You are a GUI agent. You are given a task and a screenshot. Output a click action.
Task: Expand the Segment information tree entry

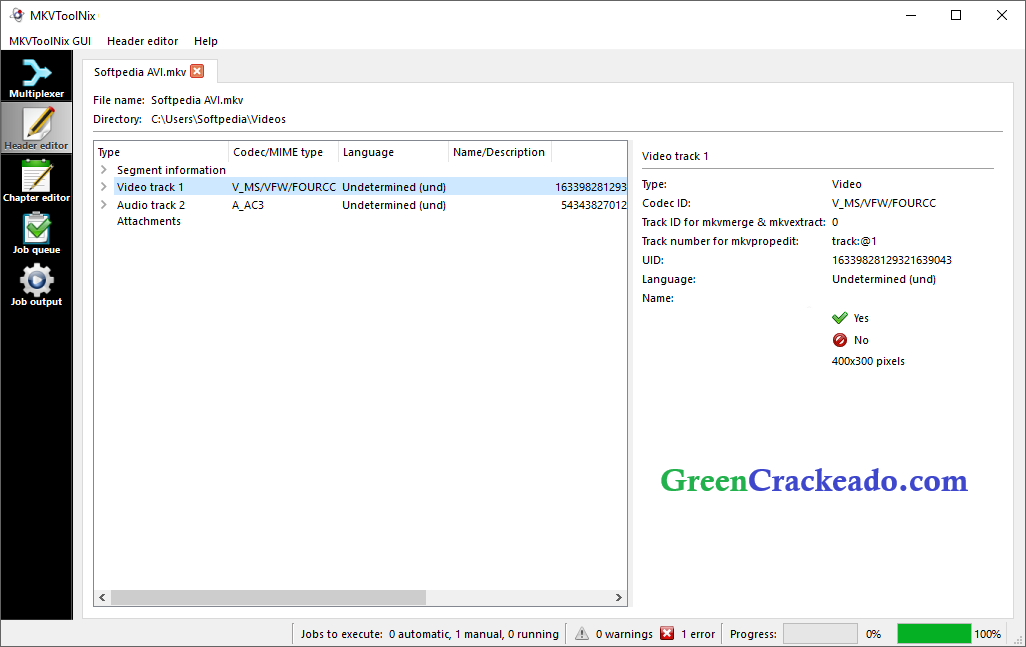pyautogui.click(x=104, y=169)
